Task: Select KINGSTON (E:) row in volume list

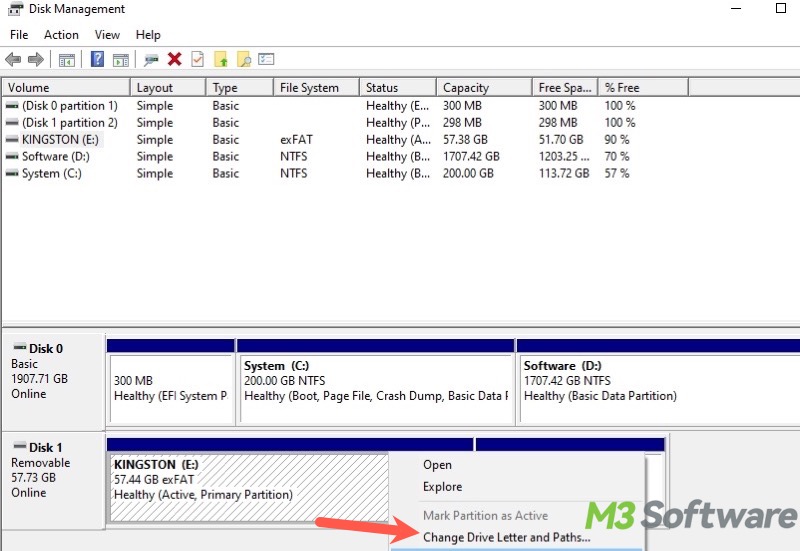Action: point(59,140)
